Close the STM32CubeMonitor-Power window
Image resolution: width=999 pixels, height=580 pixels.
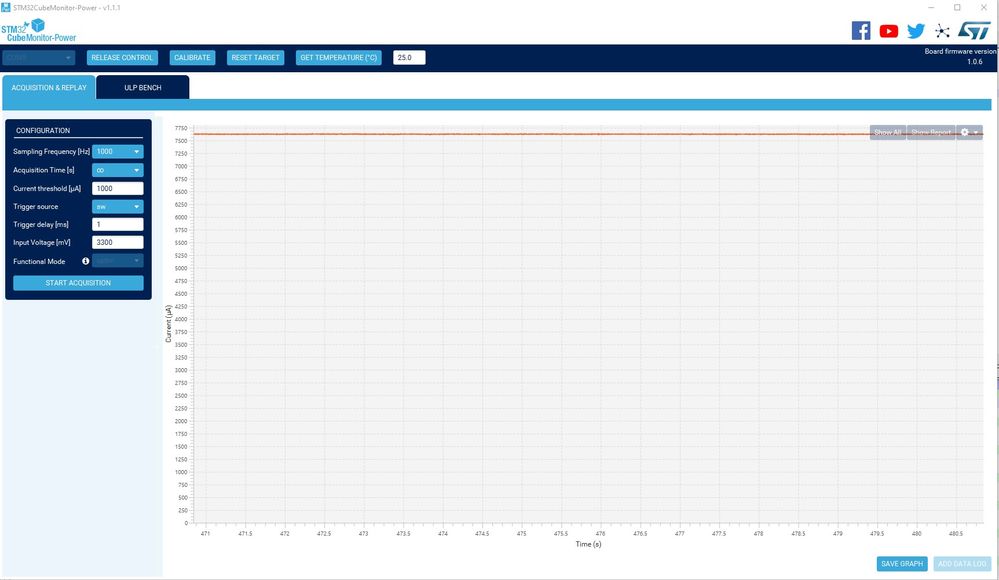coord(984,8)
